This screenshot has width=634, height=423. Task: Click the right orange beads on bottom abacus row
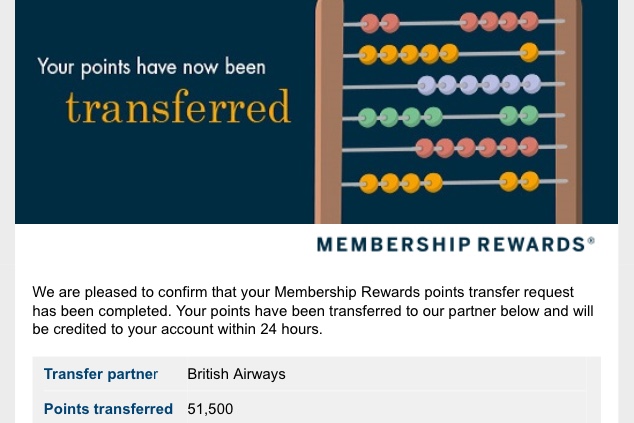[519, 181]
